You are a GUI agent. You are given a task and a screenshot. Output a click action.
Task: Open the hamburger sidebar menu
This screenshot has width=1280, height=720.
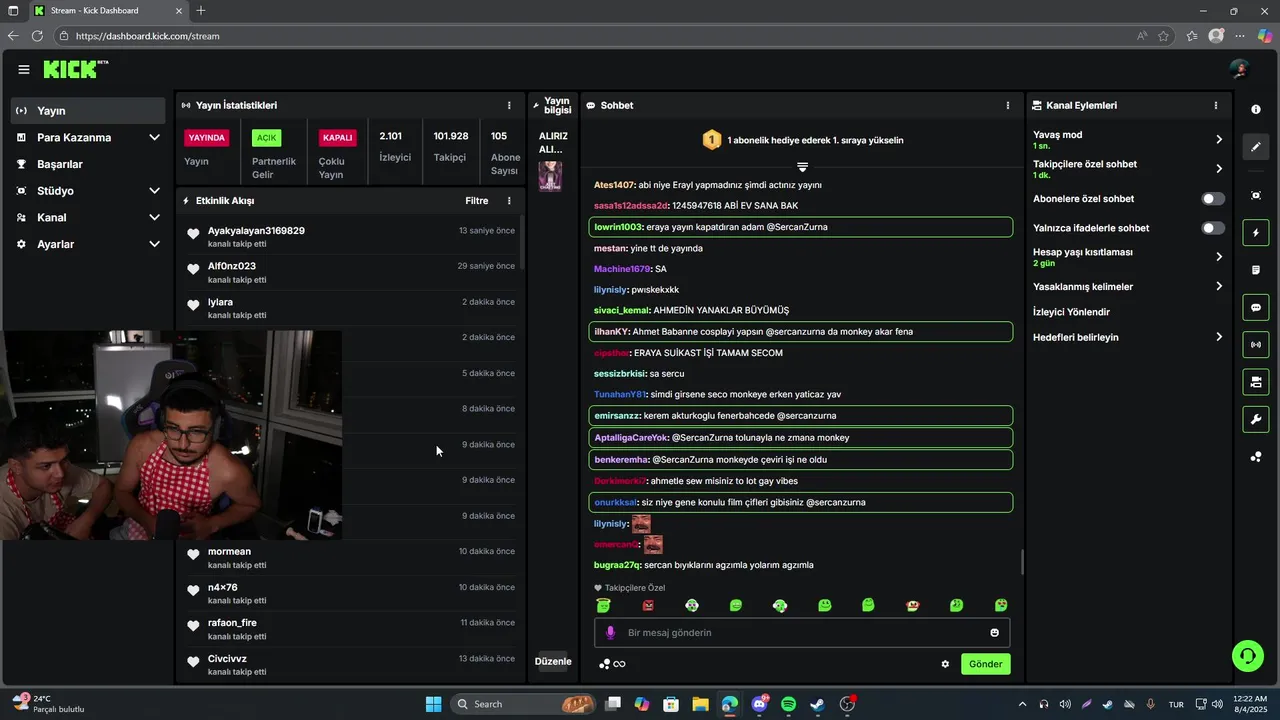(23, 69)
